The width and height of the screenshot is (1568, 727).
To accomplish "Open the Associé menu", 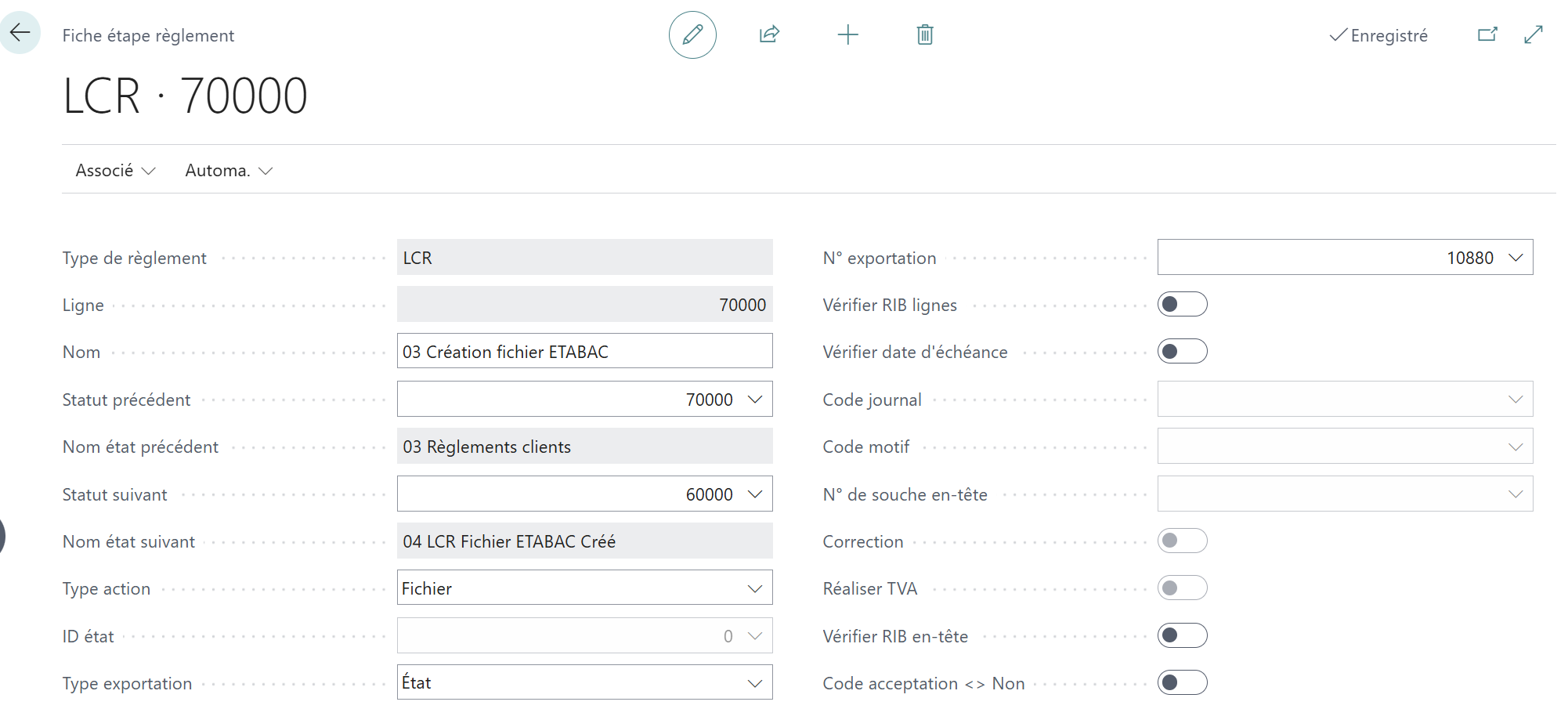I will point(115,171).
